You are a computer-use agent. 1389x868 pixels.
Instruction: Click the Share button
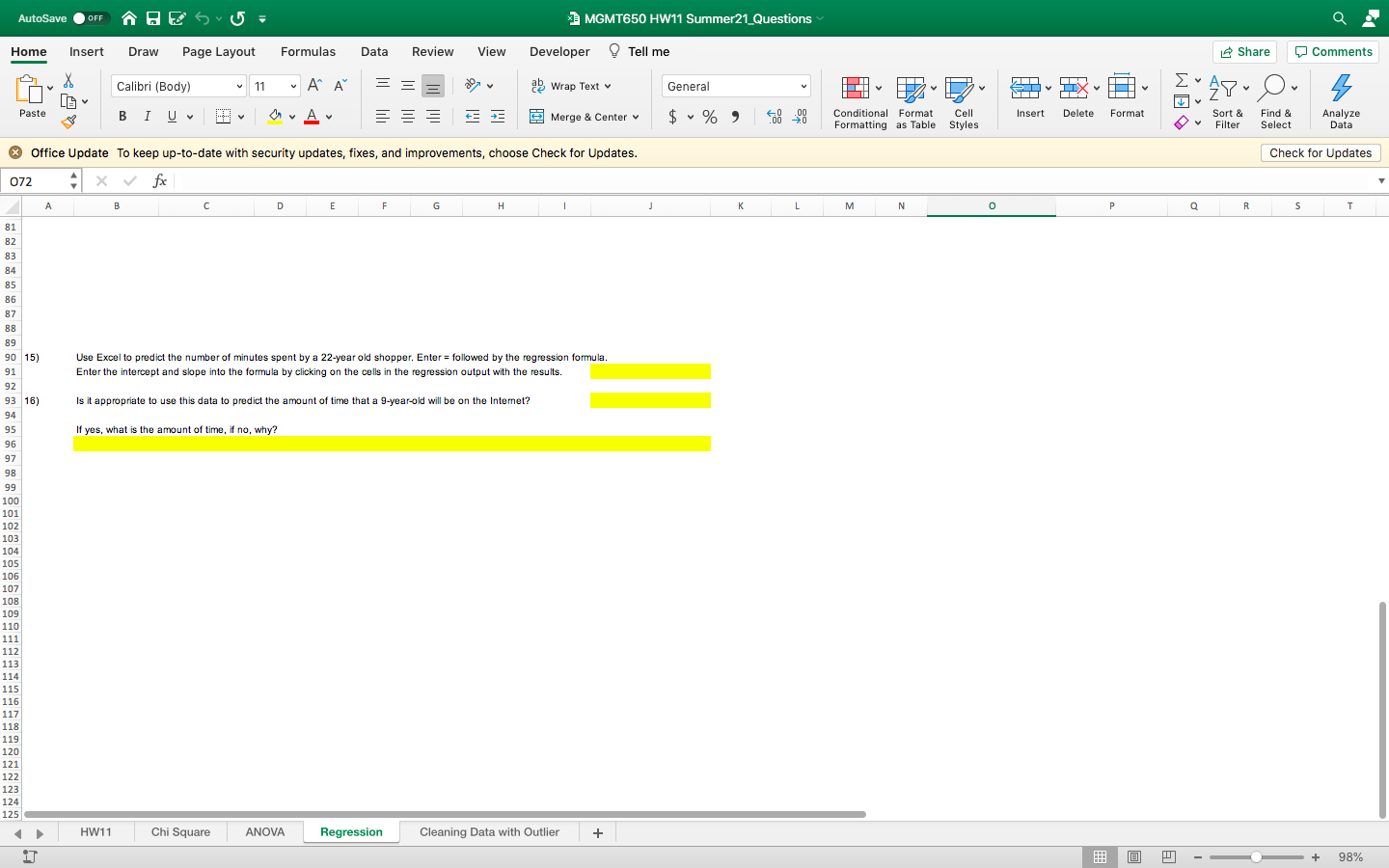1244,52
